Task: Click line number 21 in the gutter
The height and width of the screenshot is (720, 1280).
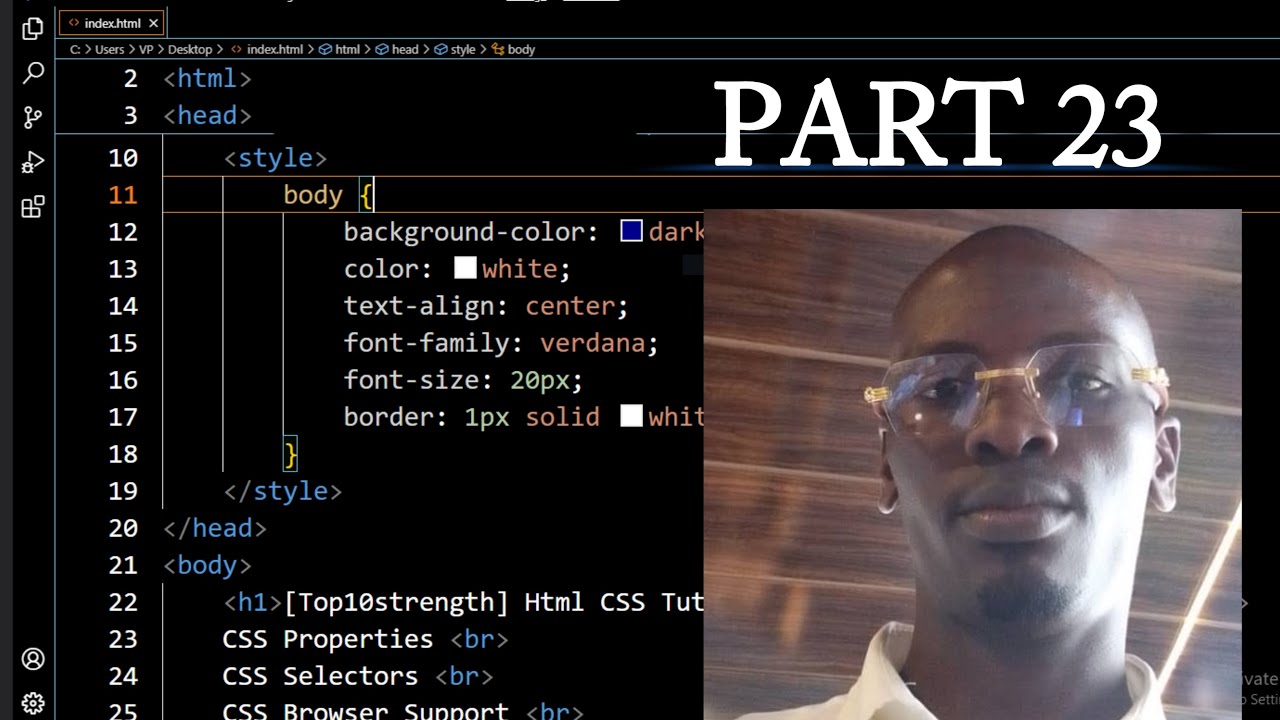Action: tap(123, 565)
